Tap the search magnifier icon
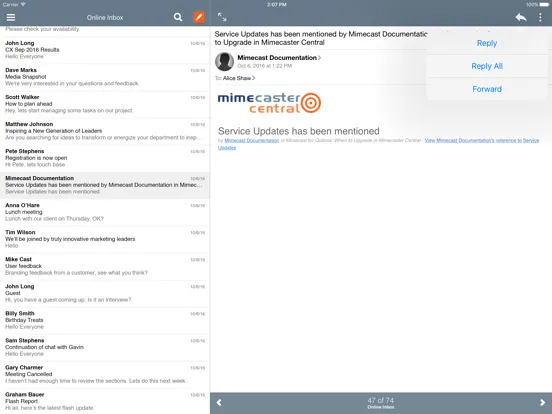Viewport: 552px width, 414px height. pos(178,17)
